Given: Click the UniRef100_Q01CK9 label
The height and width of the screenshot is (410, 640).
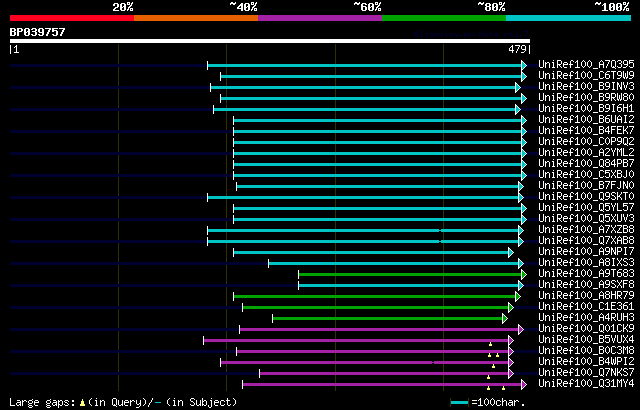Looking at the screenshot, I should (586, 329).
